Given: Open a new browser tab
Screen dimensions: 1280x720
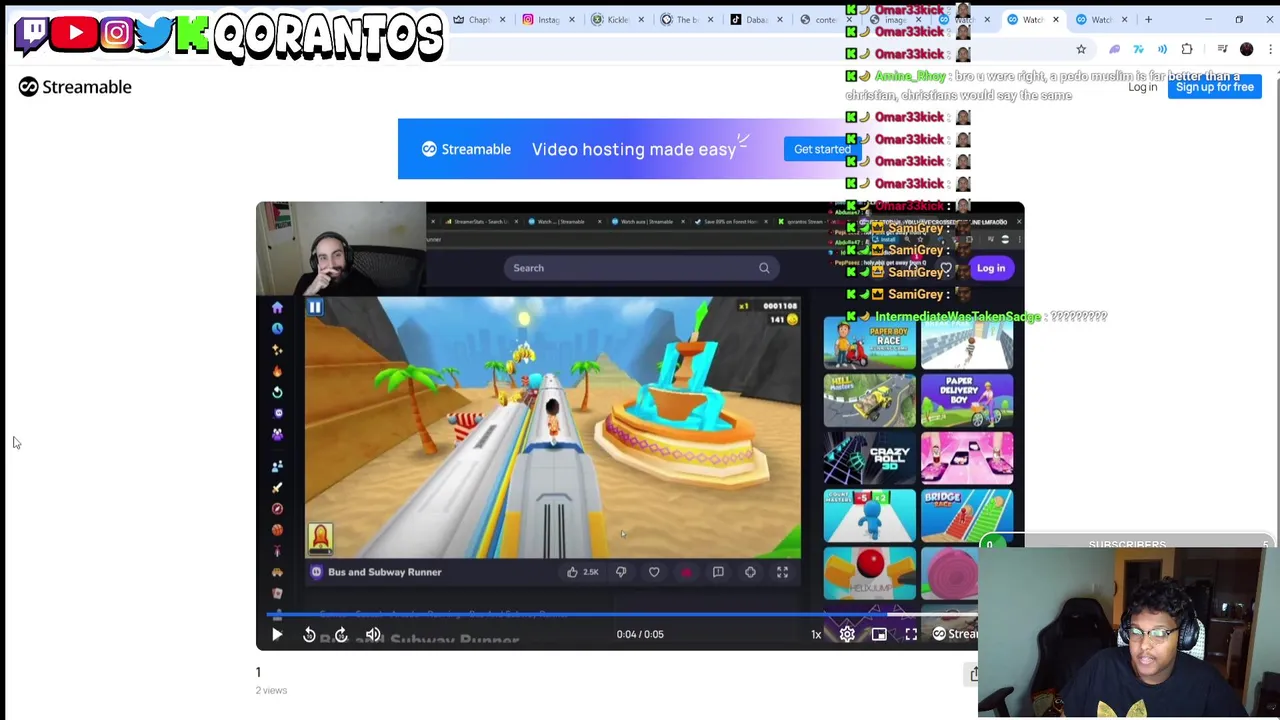Looking at the screenshot, I should [1148, 19].
